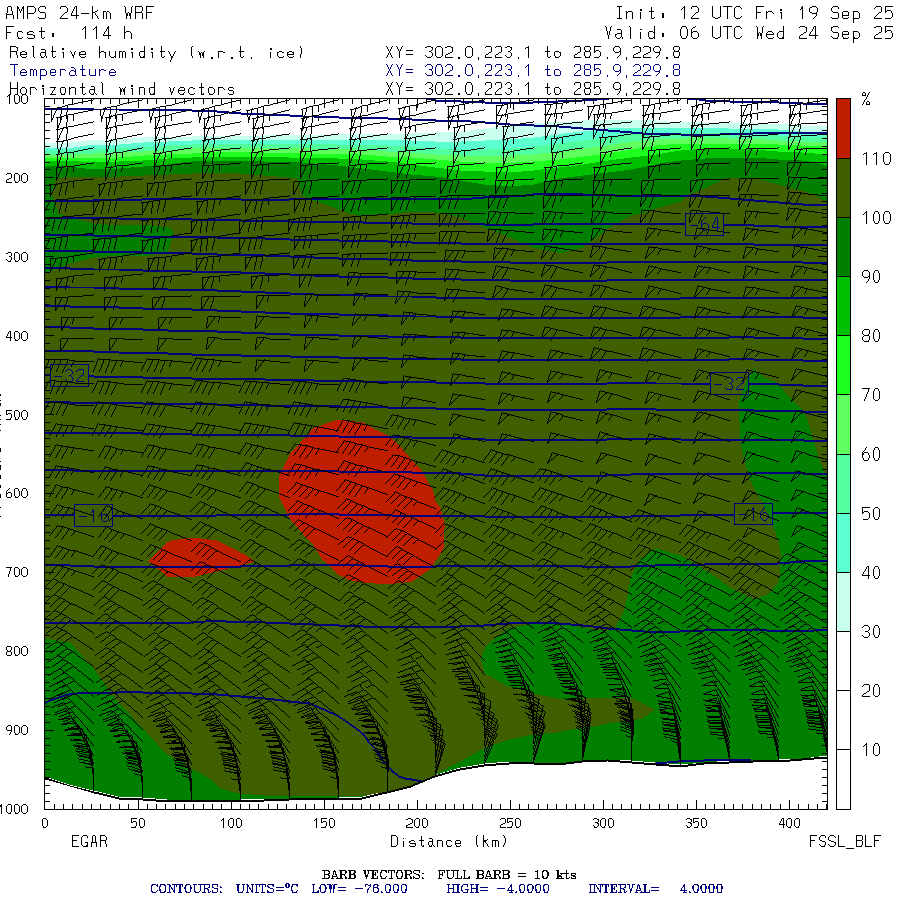The image size is (900, 900).
Task: Click the large red supersaturation region
Action: click(x=360, y=500)
